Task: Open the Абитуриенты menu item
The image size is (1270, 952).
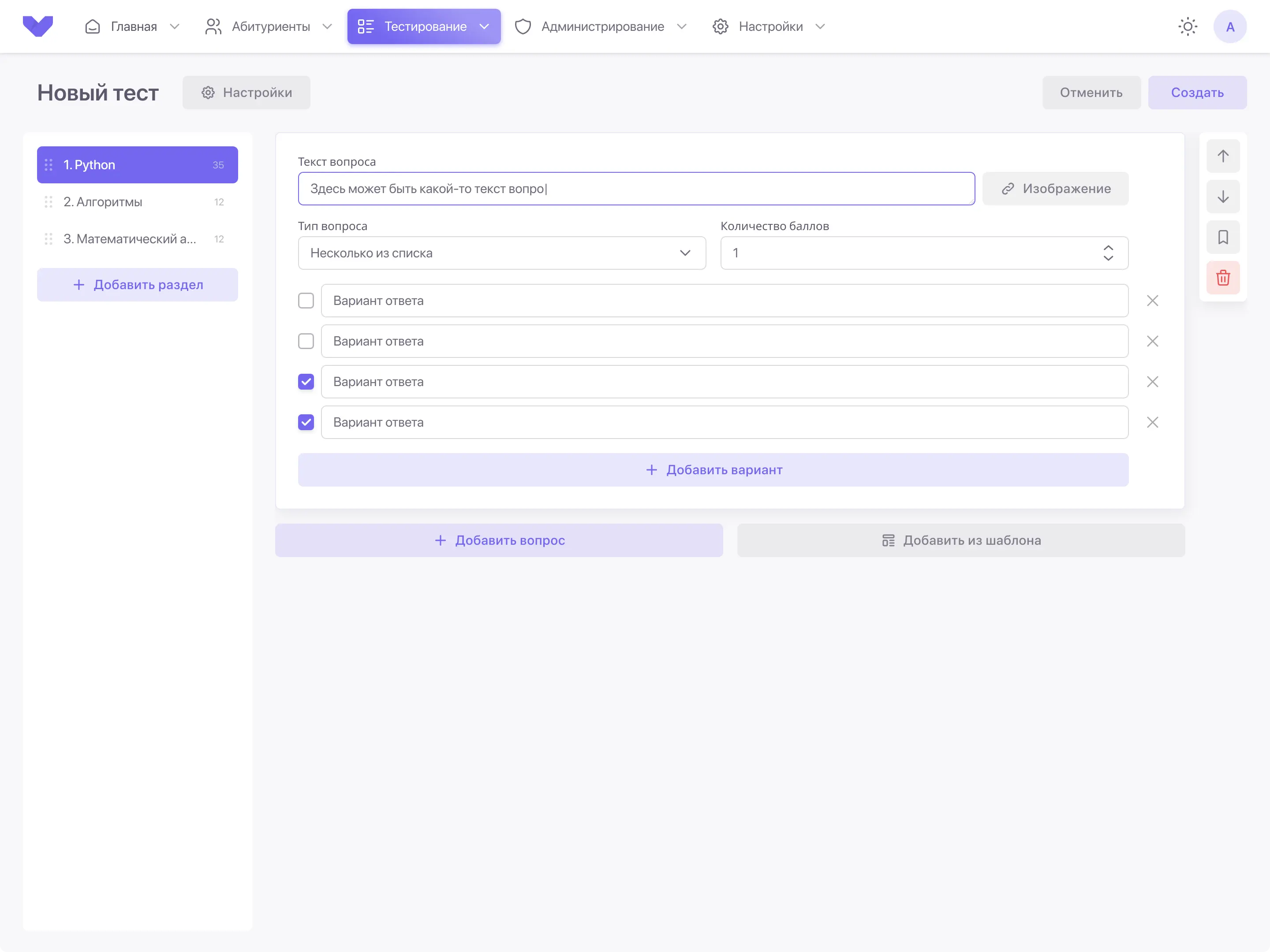Action: tap(269, 26)
